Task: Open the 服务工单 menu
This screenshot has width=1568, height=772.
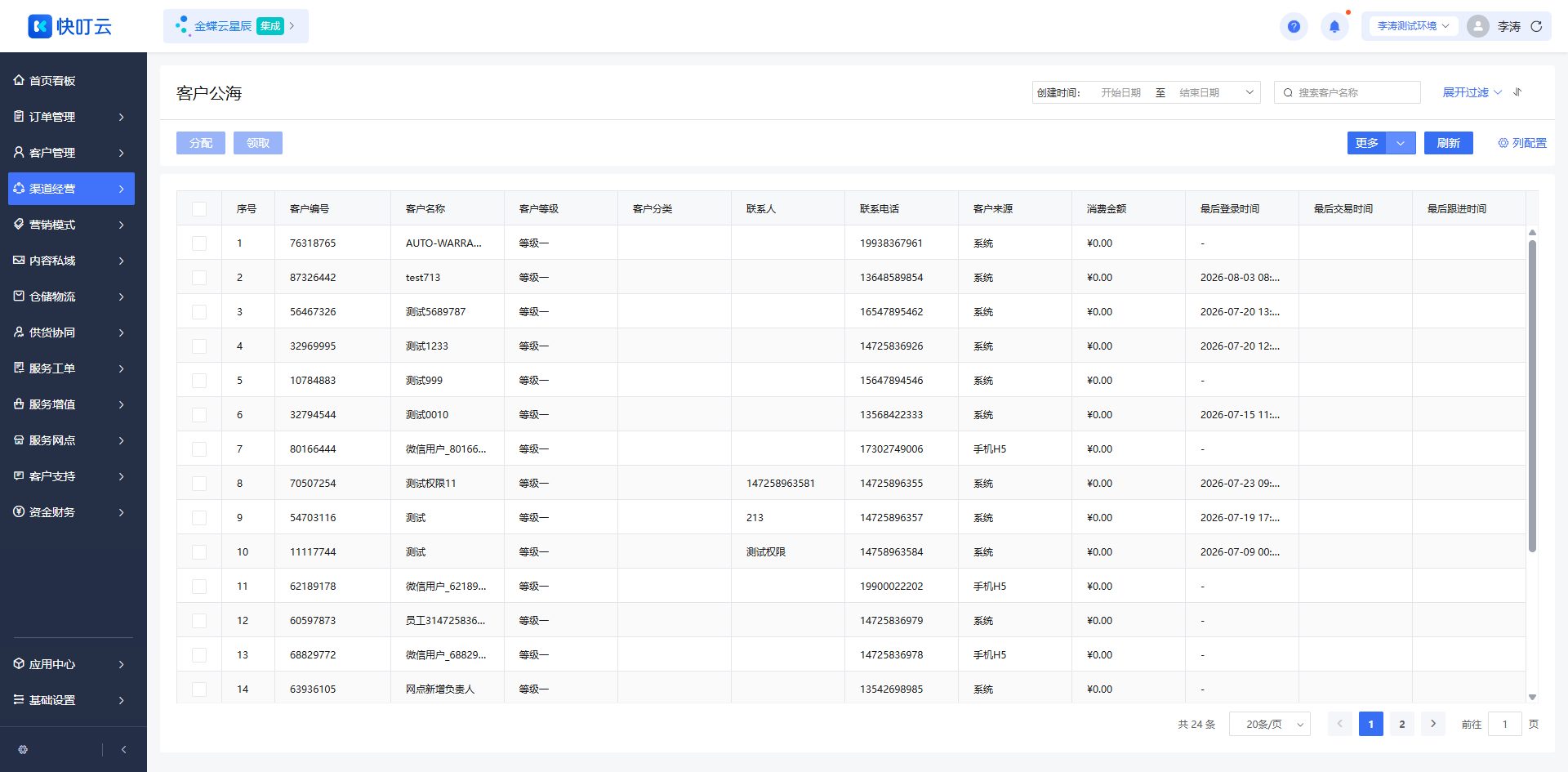Action: (71, 368)
